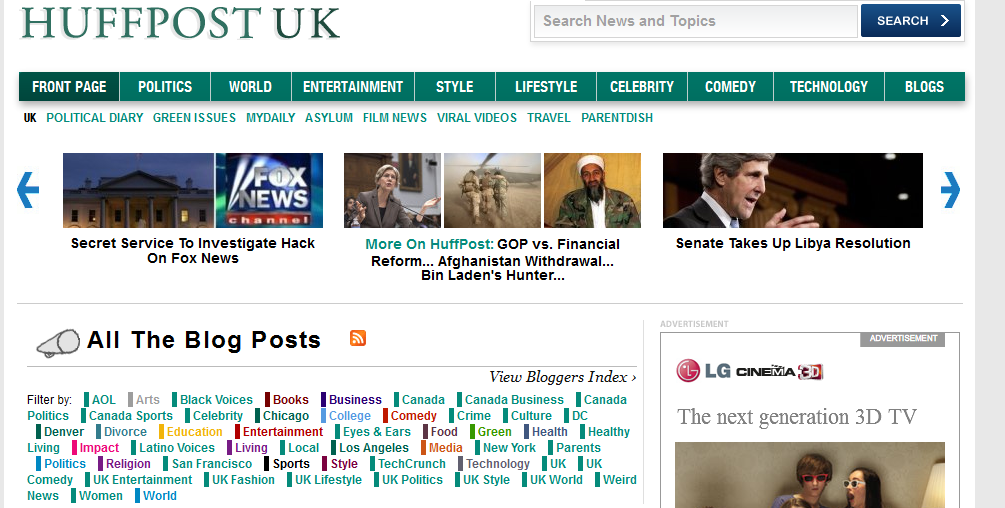The image size is (1005, 508).
Task: Filter blog posts by Canada Business
Action: [x=514, y=400]
